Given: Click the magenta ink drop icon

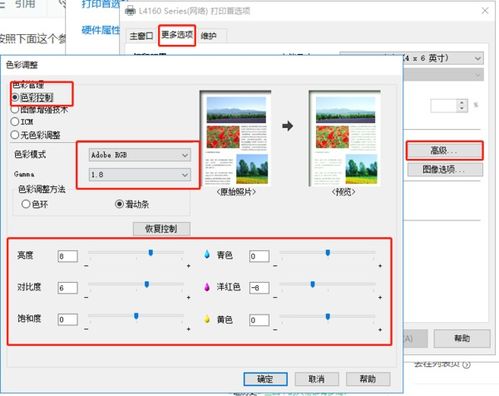Looking at the screenshot, I should point(207,287).
